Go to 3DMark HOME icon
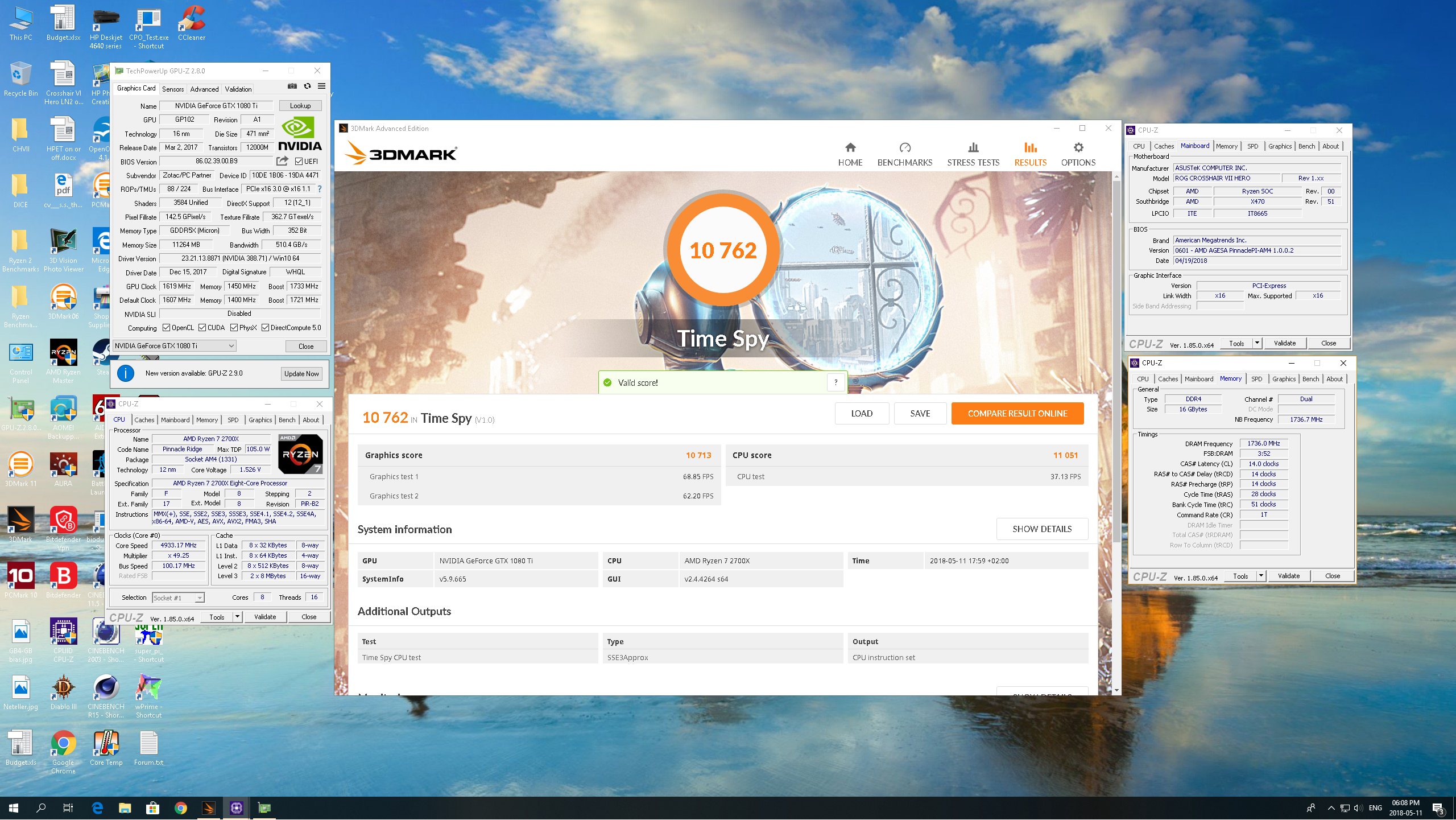Viewport: 1456px width, 820px height. (x=850, y=154)
